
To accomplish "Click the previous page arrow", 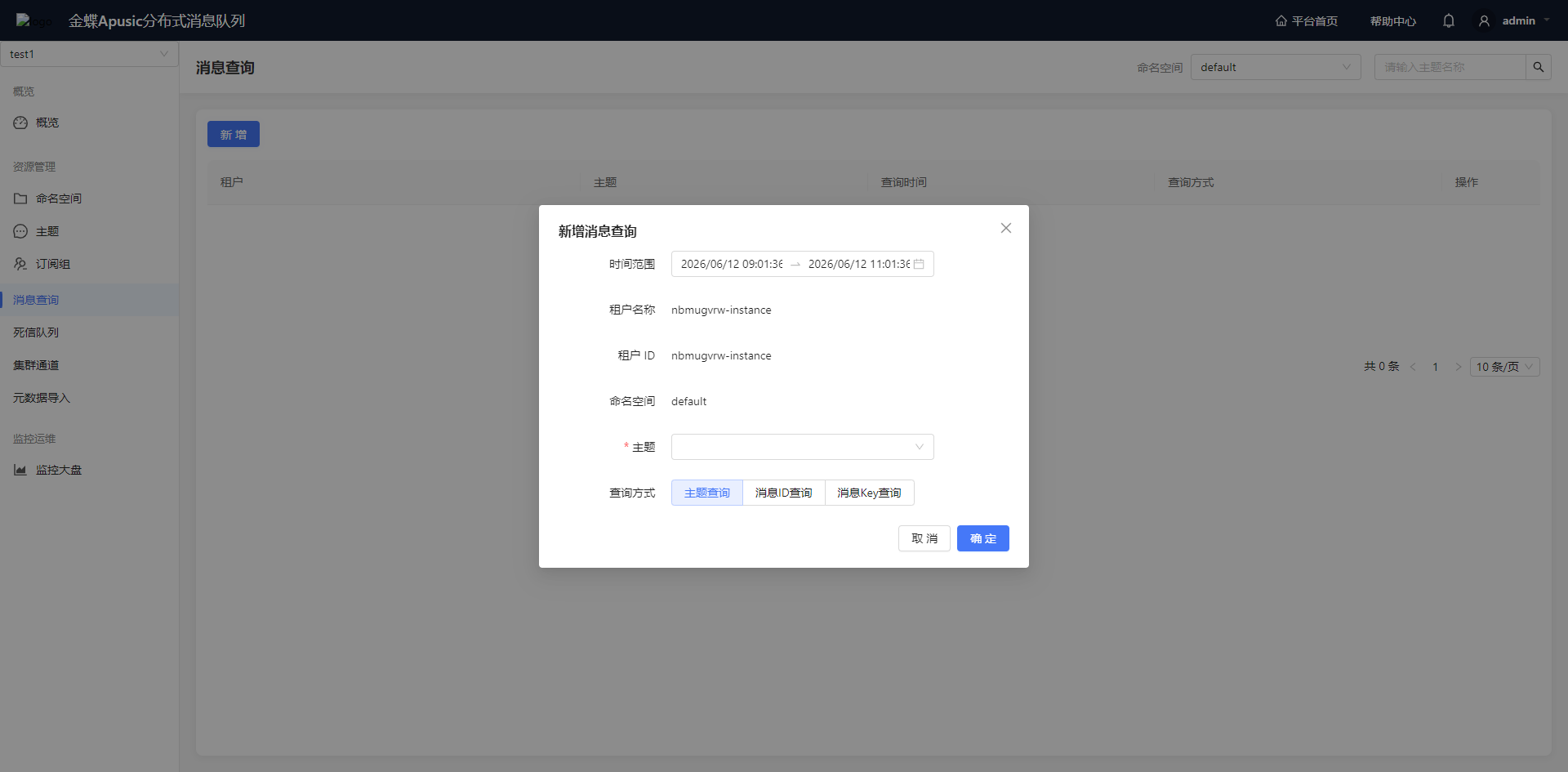I will 1413,367.
